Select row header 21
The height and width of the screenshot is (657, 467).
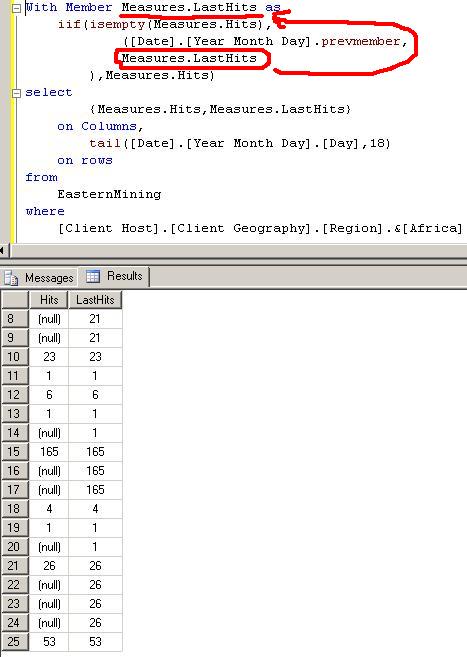pos(15,566)
